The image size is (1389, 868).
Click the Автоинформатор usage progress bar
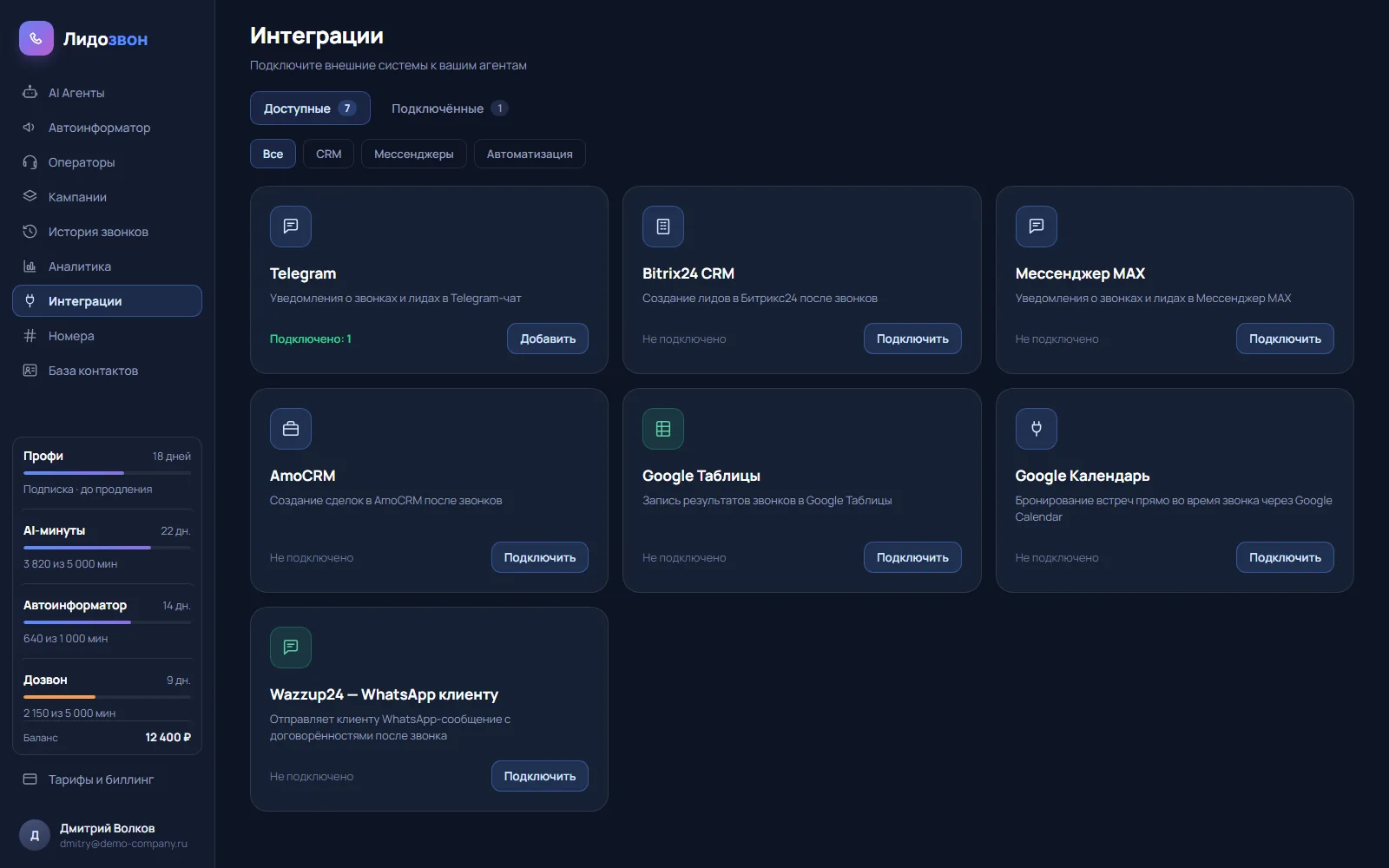(x=107, y=622)
